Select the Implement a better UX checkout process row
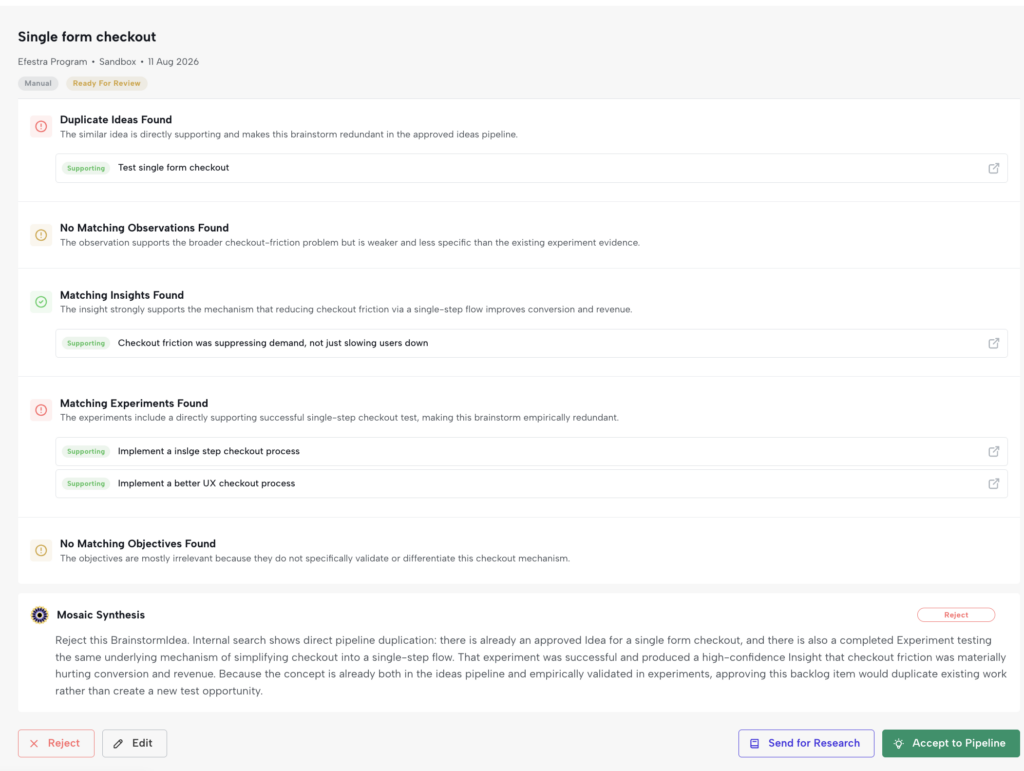1024x771 pixels. [531, 484]
